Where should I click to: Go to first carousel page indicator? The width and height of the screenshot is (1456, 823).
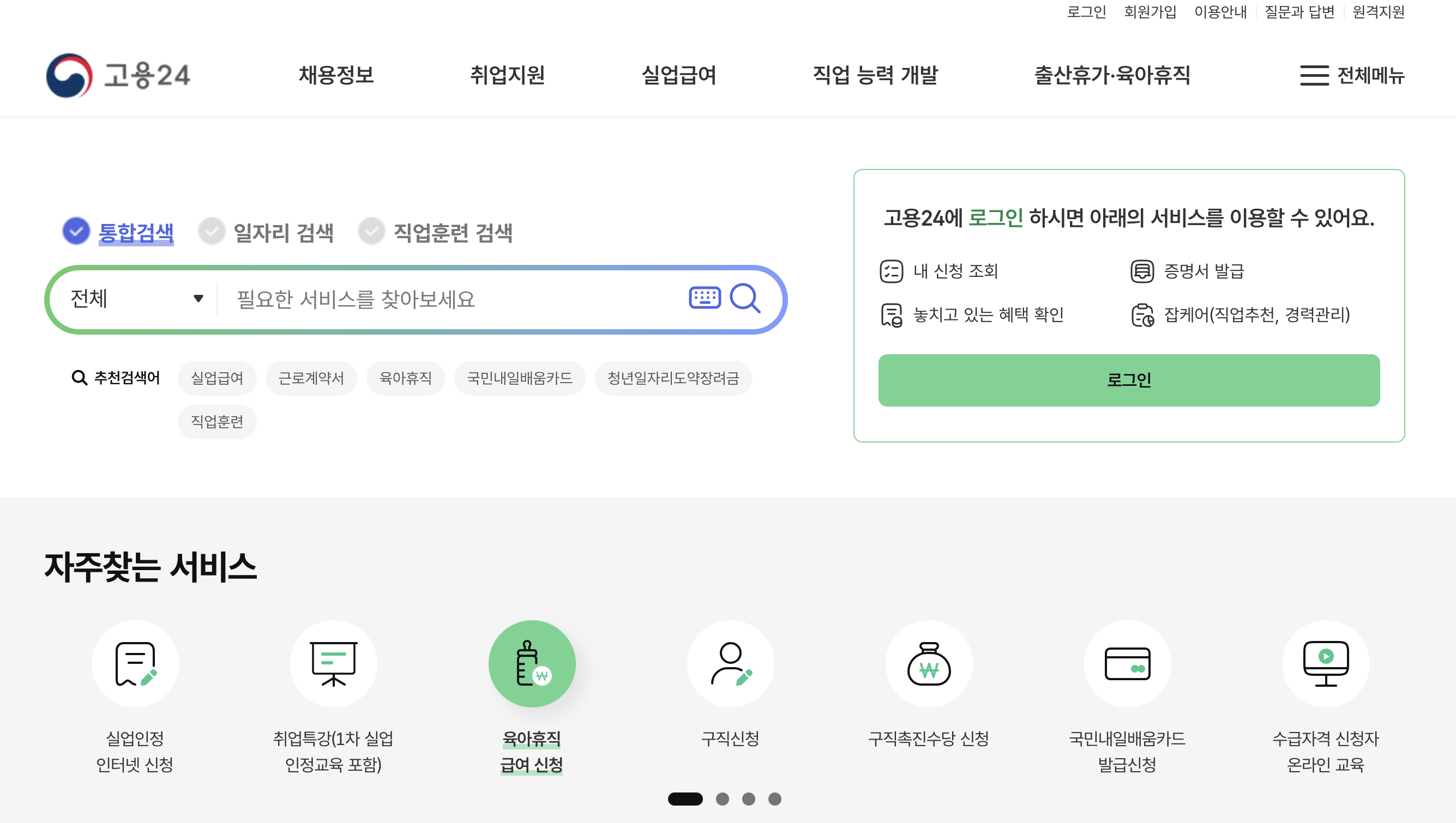click(685, 798)
